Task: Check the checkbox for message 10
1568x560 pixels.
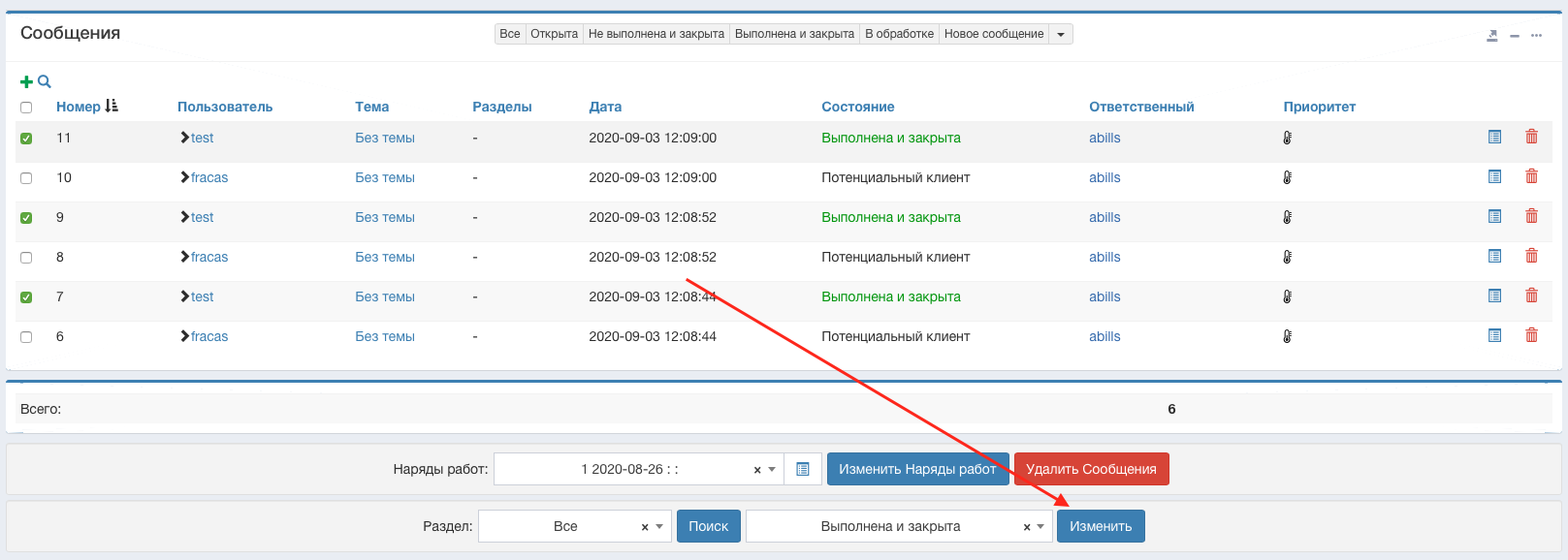Action: coord(26,178)
